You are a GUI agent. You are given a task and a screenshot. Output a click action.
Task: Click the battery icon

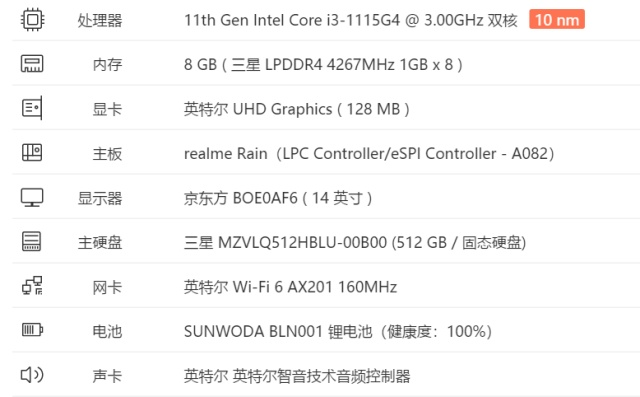click(x=32, y=330)
